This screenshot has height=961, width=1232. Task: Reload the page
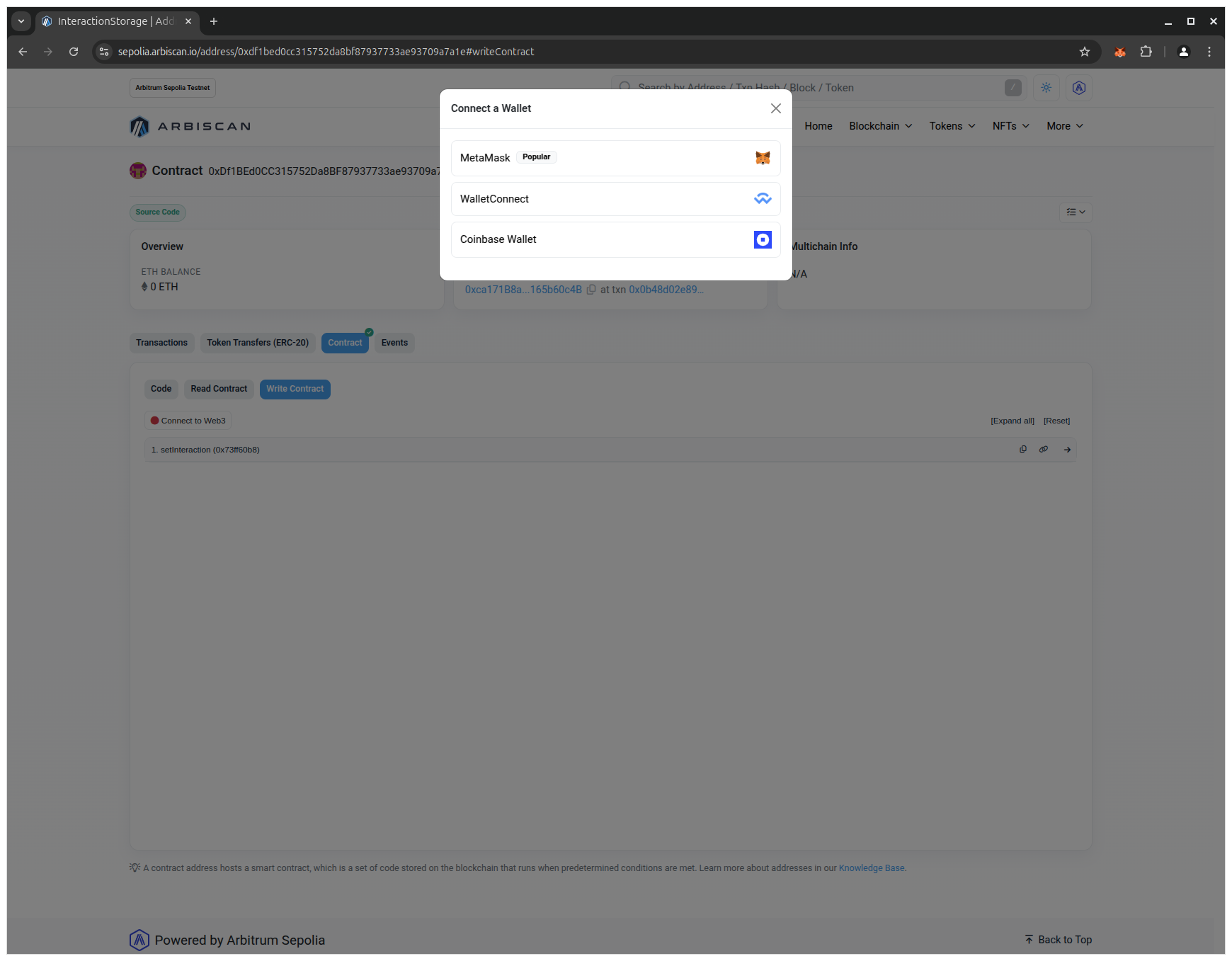74,52
